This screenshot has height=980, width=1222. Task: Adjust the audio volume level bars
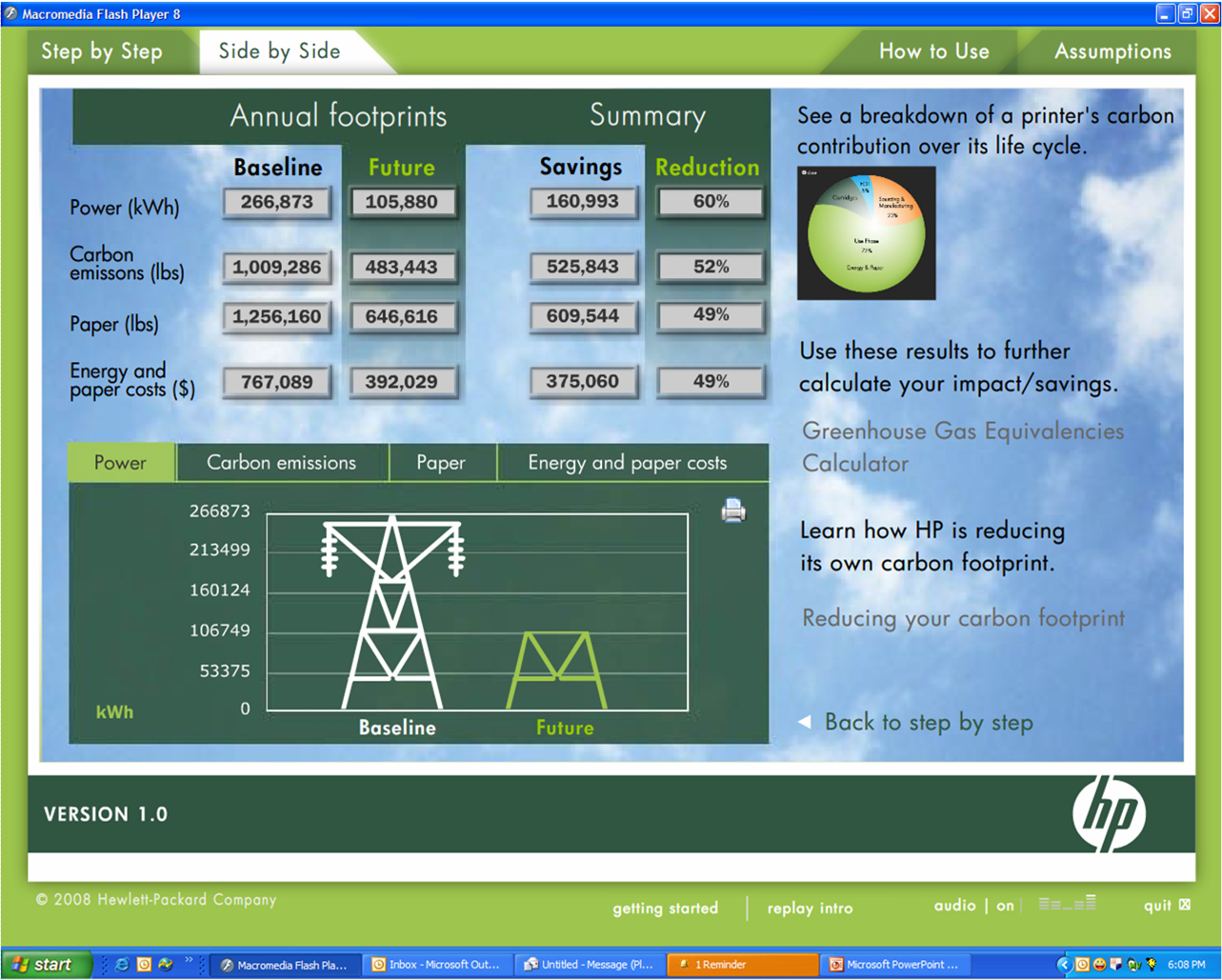[1067, 903]
